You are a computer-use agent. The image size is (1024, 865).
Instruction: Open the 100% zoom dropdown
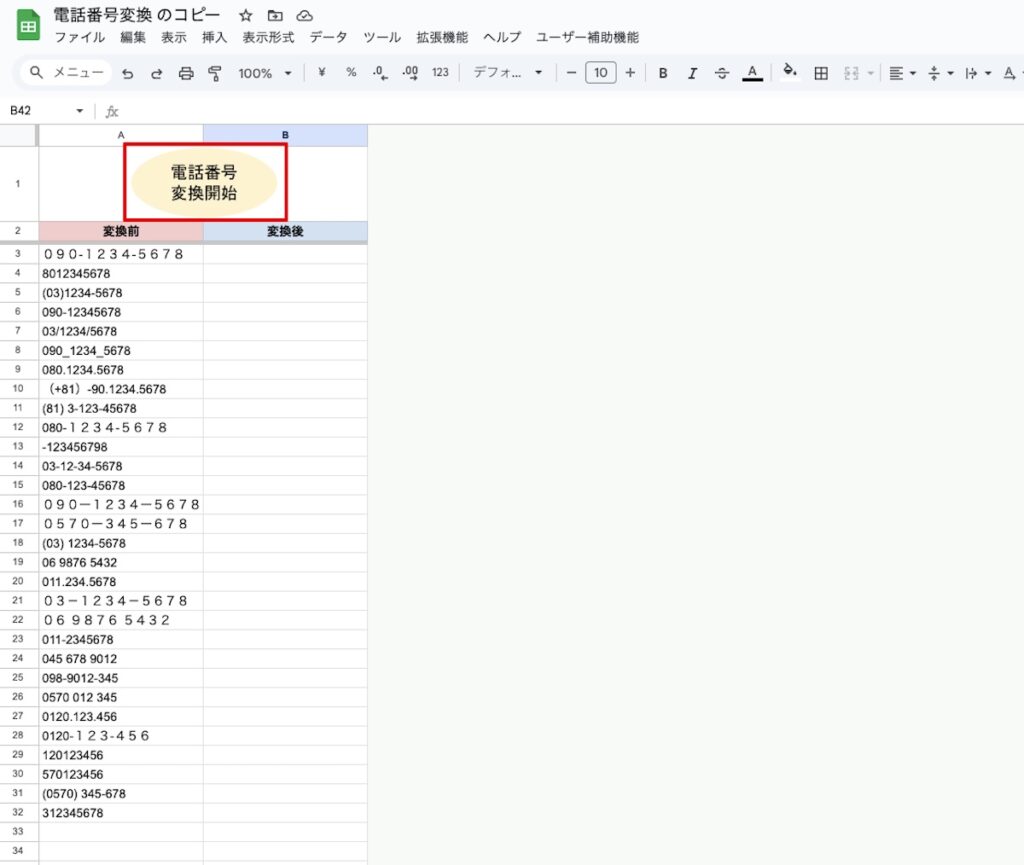click(264, 73)
